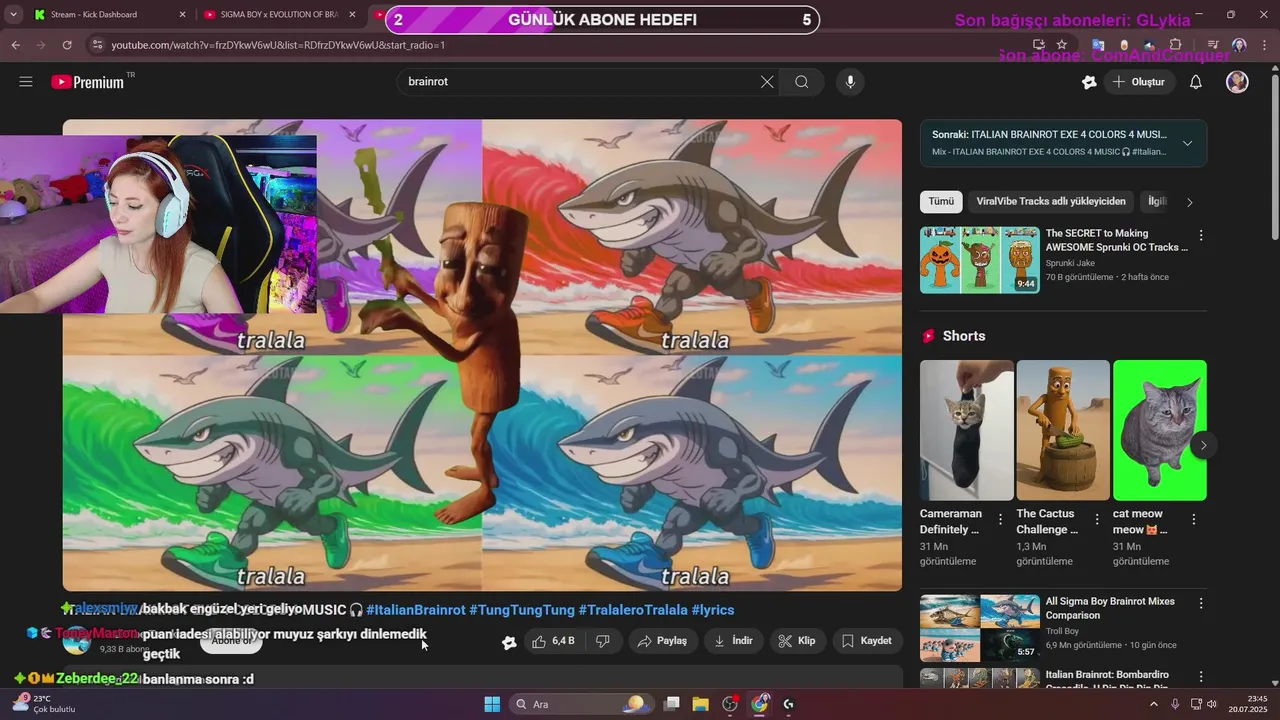Screen dimensions: 1280x720
Task: Open All Sigma Boy Brainrot Mixes Comparison
Action: click(x=1110, y=608)
